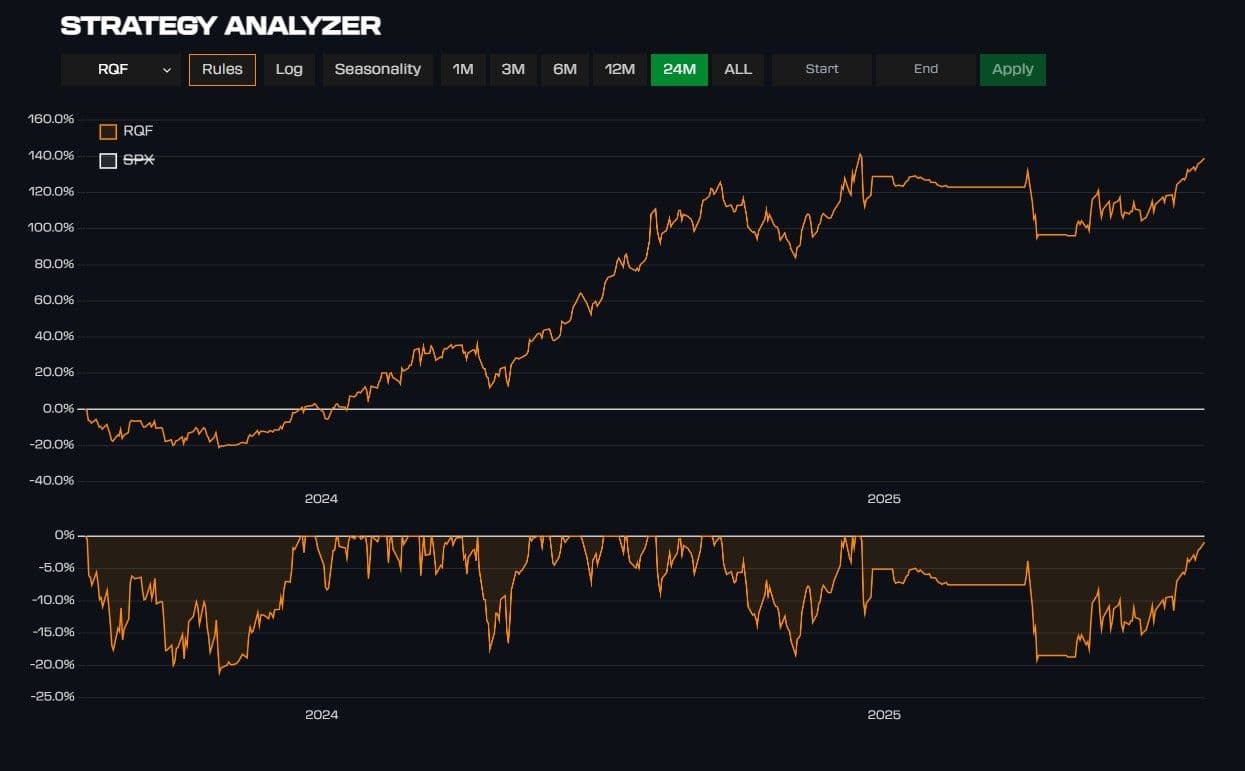Click the End date input field

pos(926,69)
